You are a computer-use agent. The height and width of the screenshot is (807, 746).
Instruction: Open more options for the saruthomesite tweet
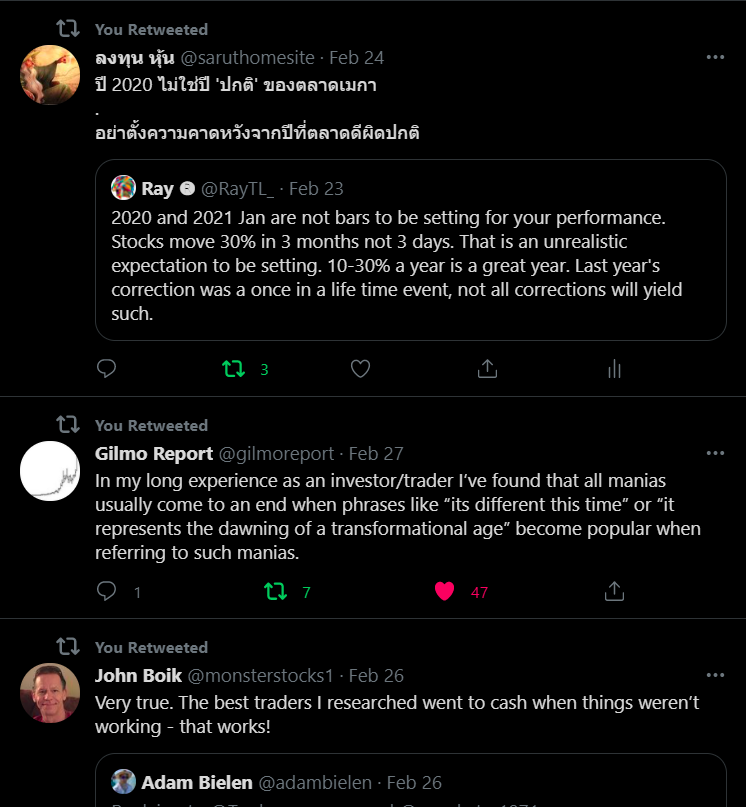pyautogui.click(x=715, y=57)
